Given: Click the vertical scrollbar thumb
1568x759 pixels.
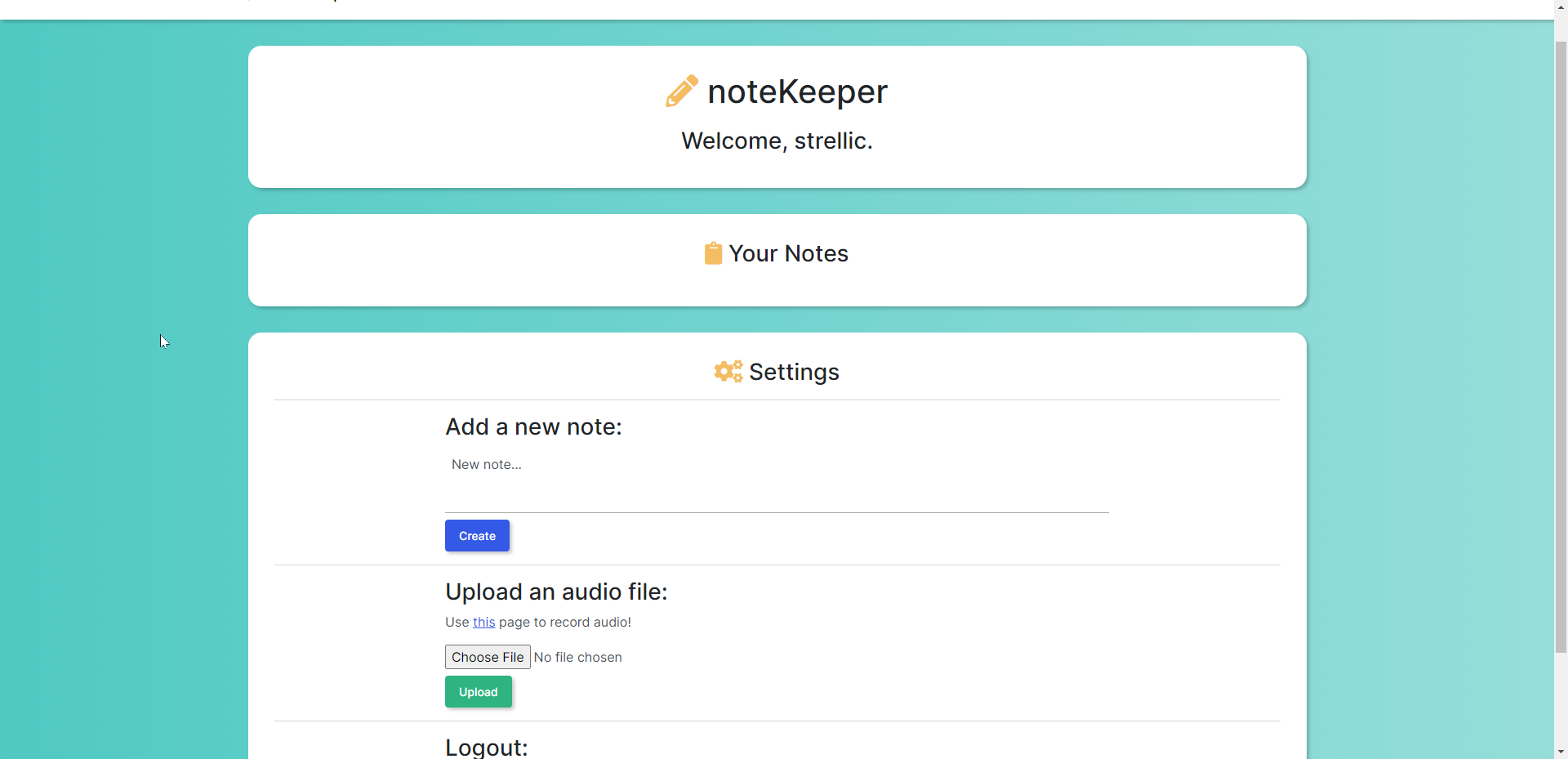Looking at the screenshot, I should pyautogui.click(x=1561, y=343).
